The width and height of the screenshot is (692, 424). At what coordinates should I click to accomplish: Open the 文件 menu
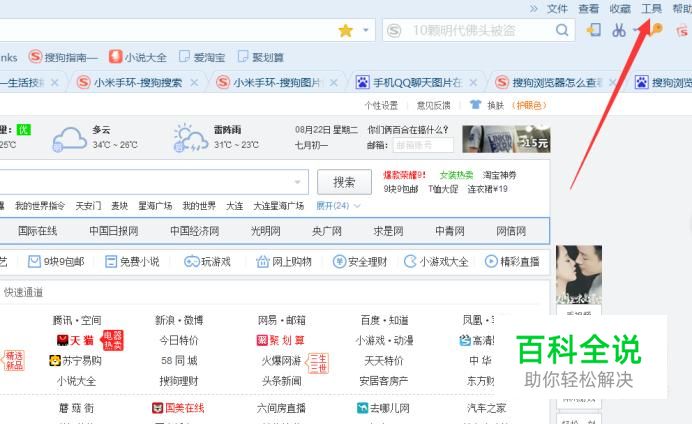(557, 9)
